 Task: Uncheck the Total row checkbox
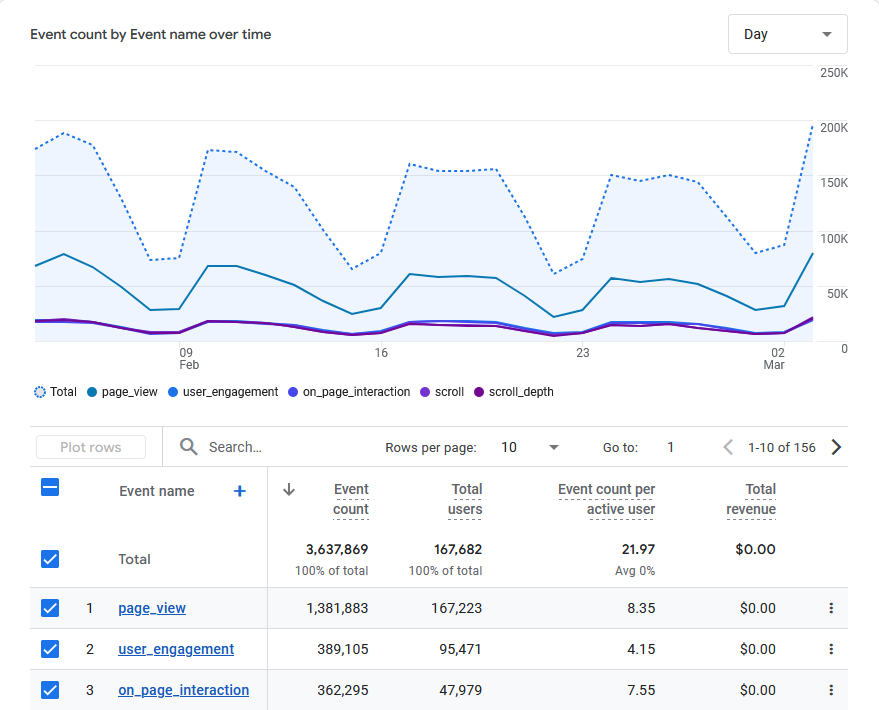[50, 559]
